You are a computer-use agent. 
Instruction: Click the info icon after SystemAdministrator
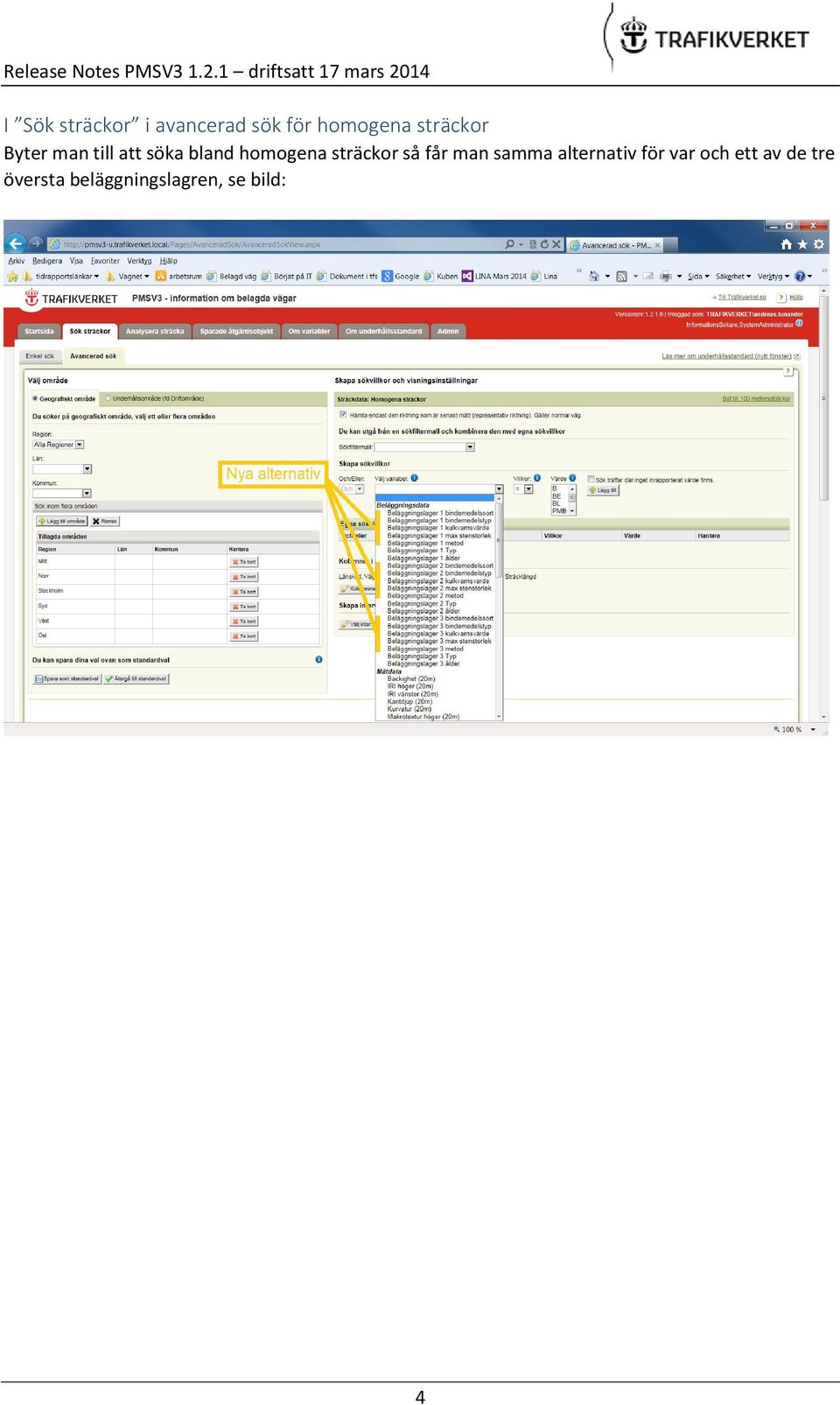click(799, 324)
